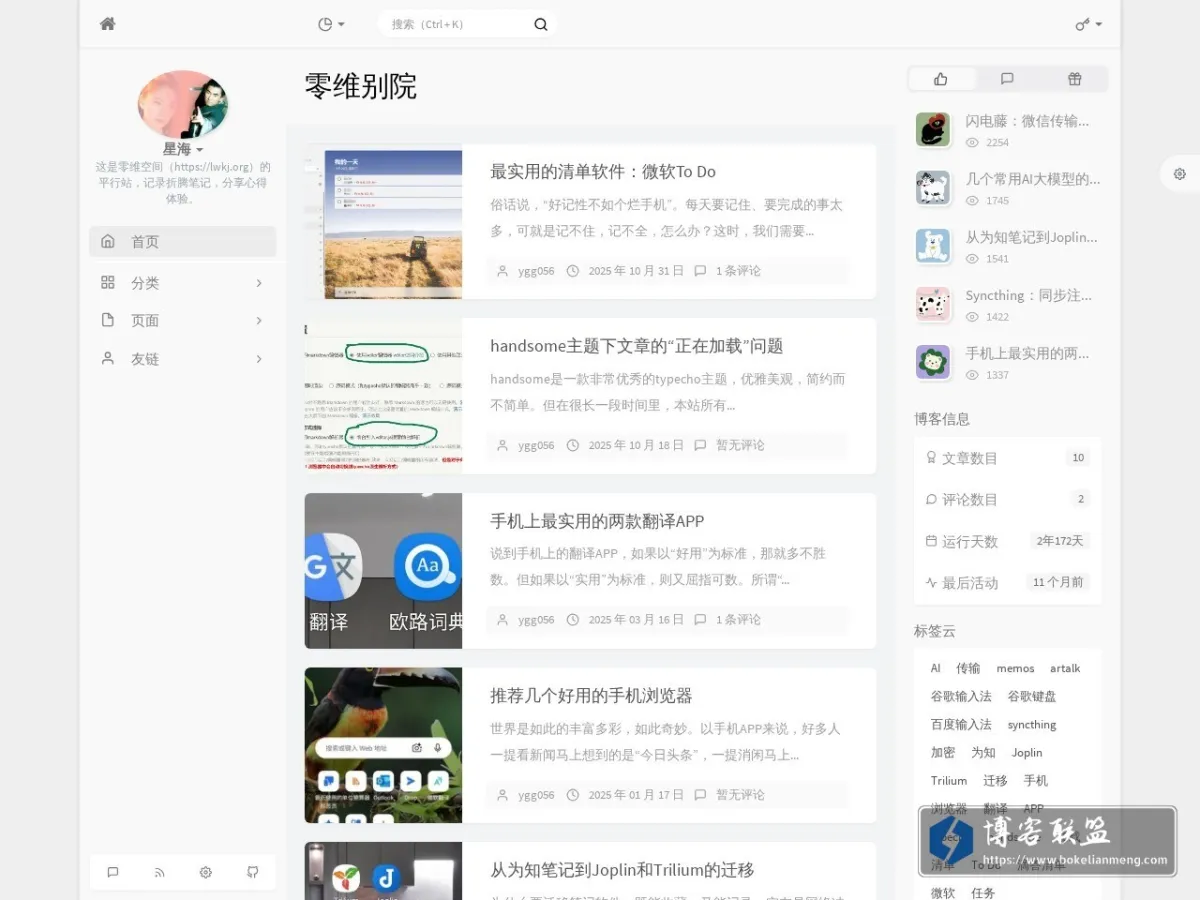
Task: Open article 手机上最实用的两款翻译APP
Action: tap(597, 521)
